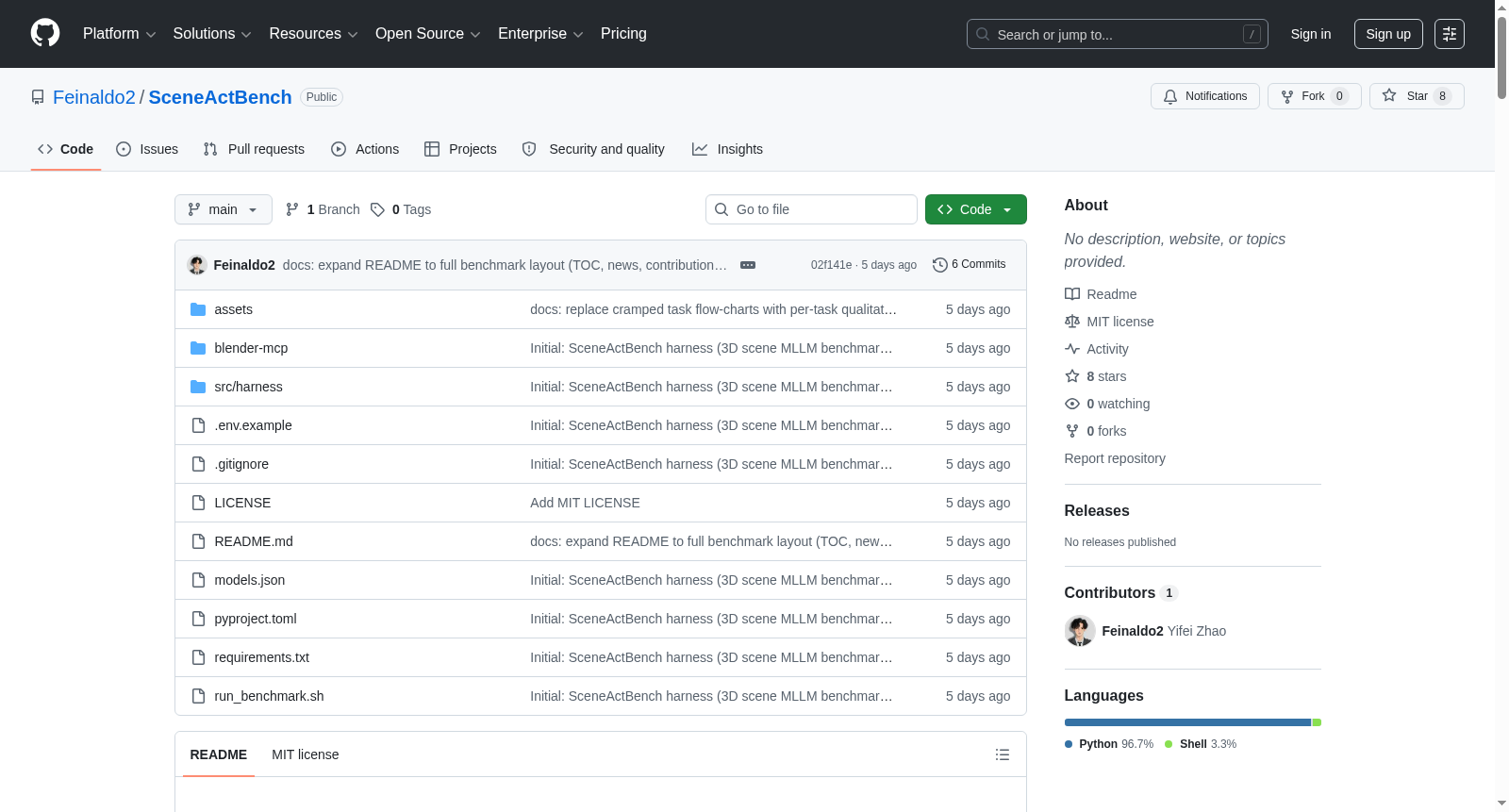Click the Shell 3.3% language link
The height and width of the screenshot is (812, 1509).
1201,744
